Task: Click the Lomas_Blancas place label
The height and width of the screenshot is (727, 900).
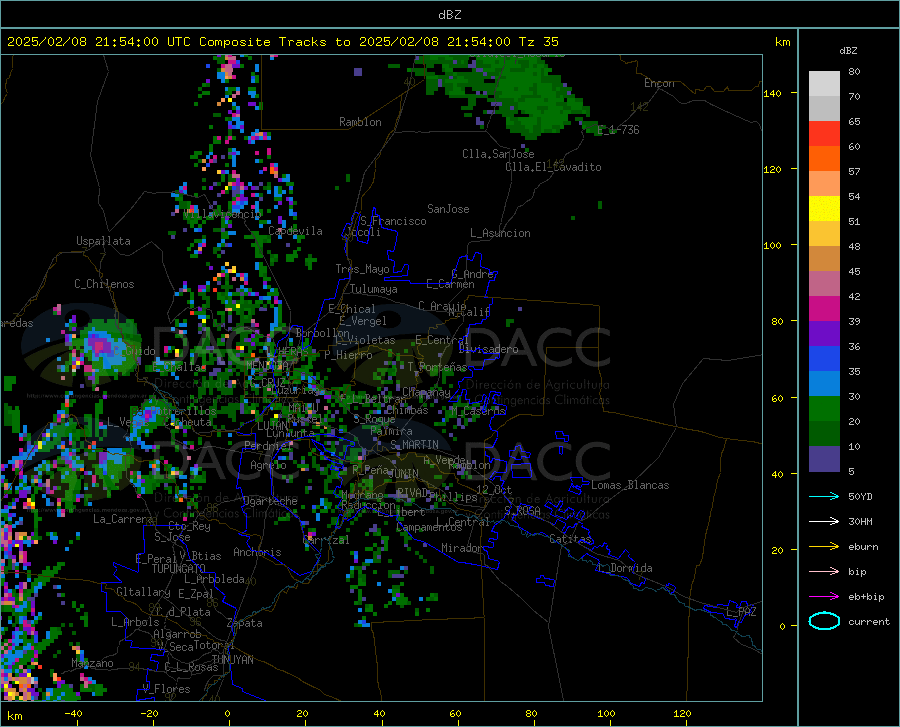Action: coord(630,485)
